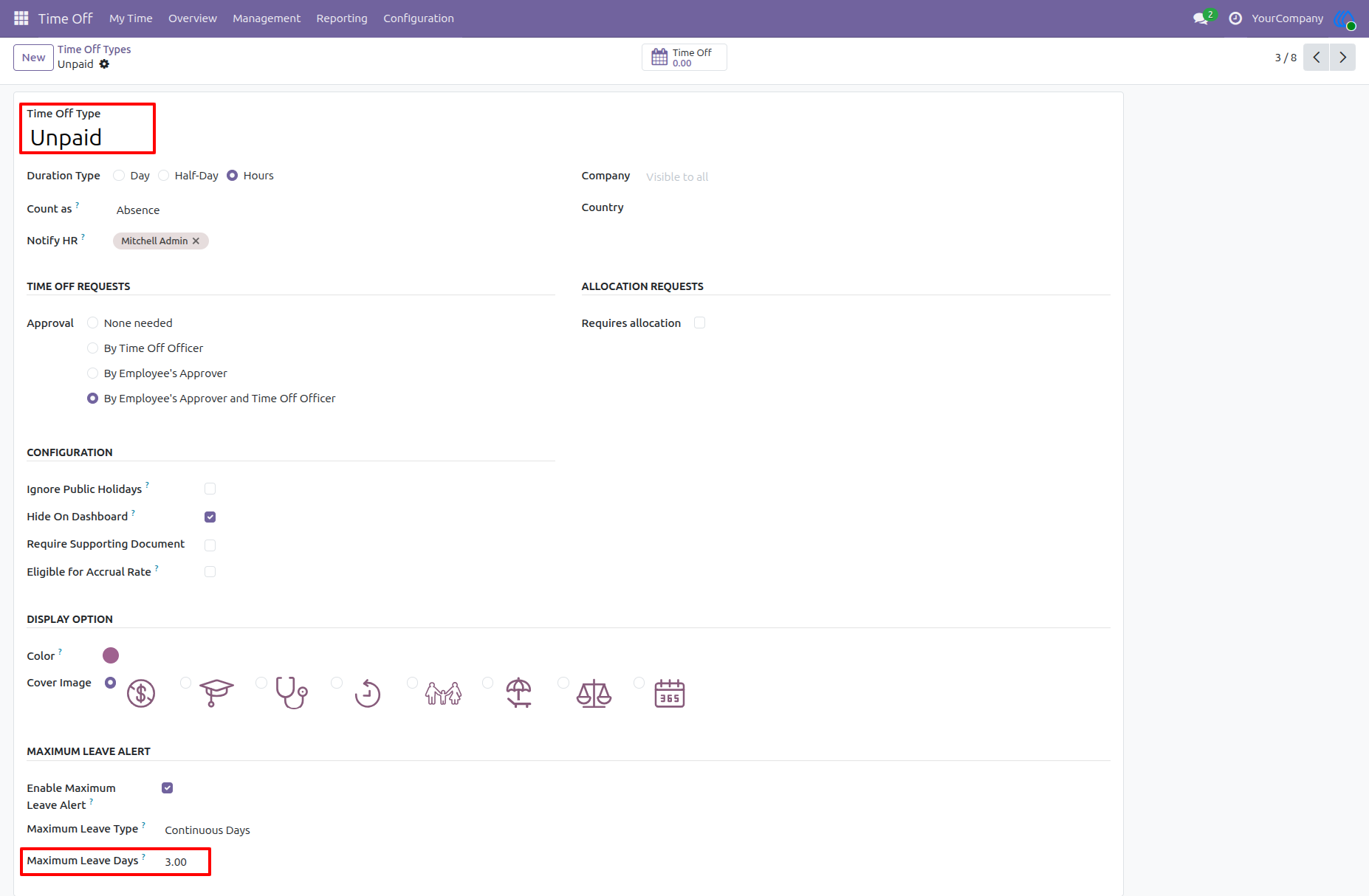
Task: Toggle Require Supporting Document checkbox
Action: pos(210,545)
